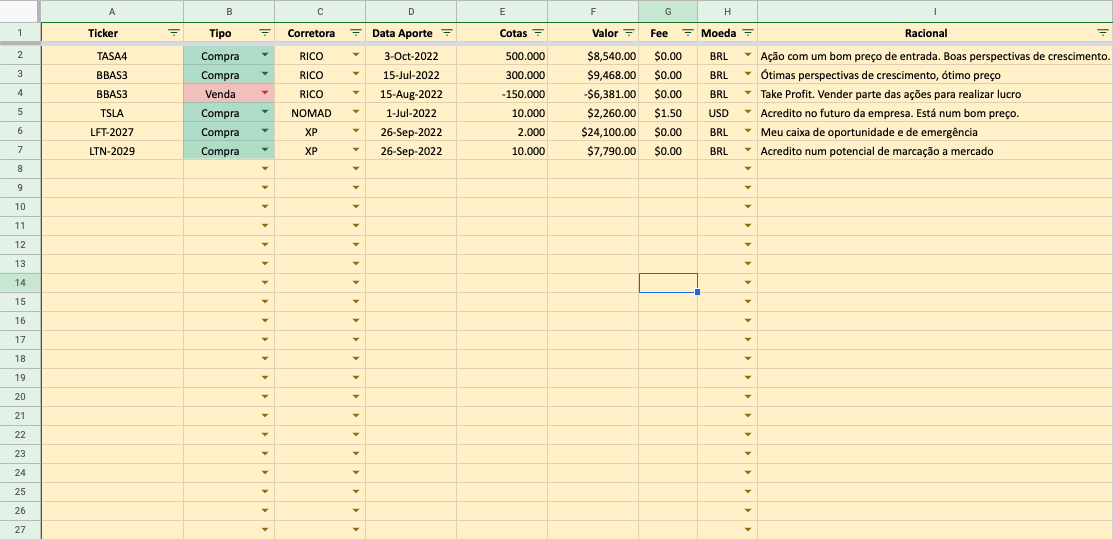
Task: Select the Fee cell $1.50
Action: [x=668, y=112]
